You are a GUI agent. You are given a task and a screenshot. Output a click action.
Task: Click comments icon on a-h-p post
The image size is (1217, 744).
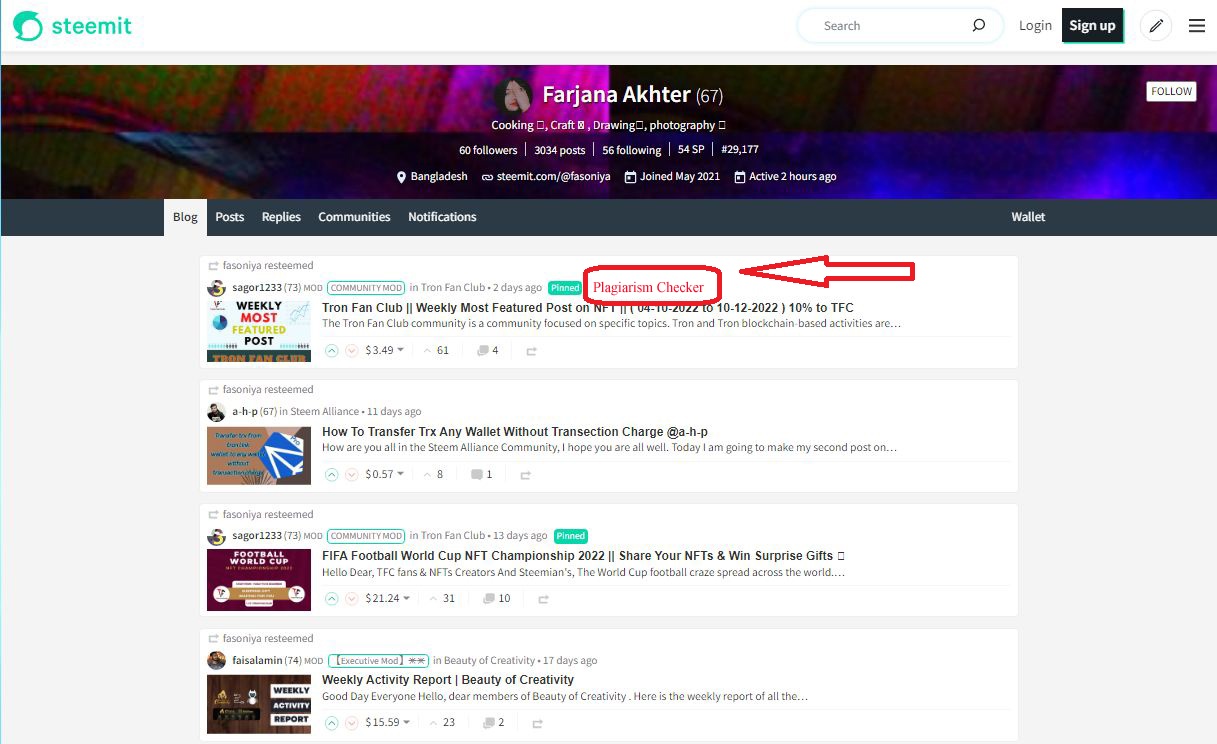pos(477,474)
